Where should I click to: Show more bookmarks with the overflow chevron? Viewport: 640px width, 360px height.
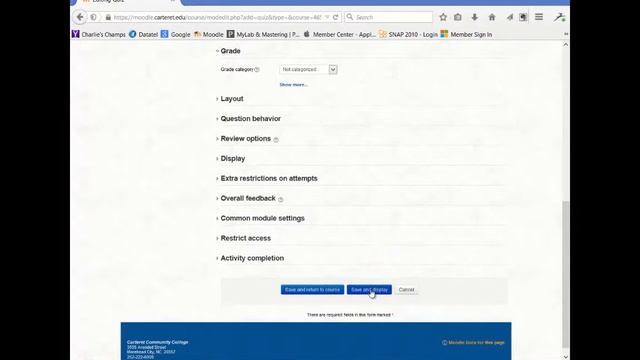pos(566,34)
